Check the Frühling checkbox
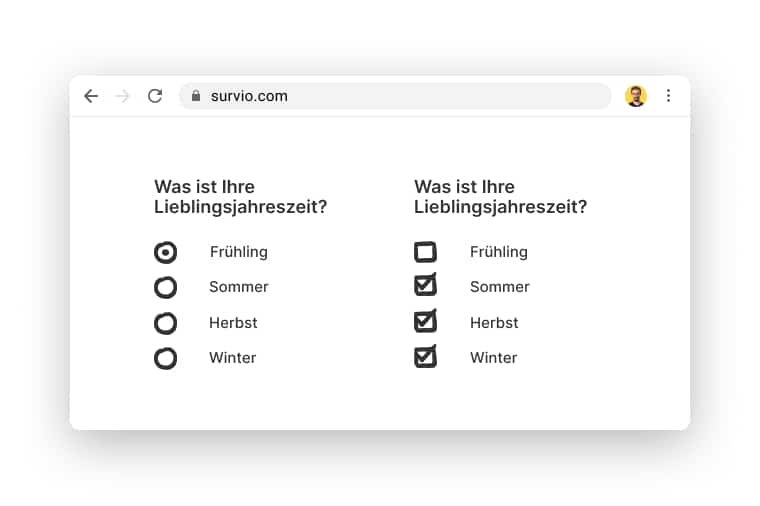 click(426, 252)
